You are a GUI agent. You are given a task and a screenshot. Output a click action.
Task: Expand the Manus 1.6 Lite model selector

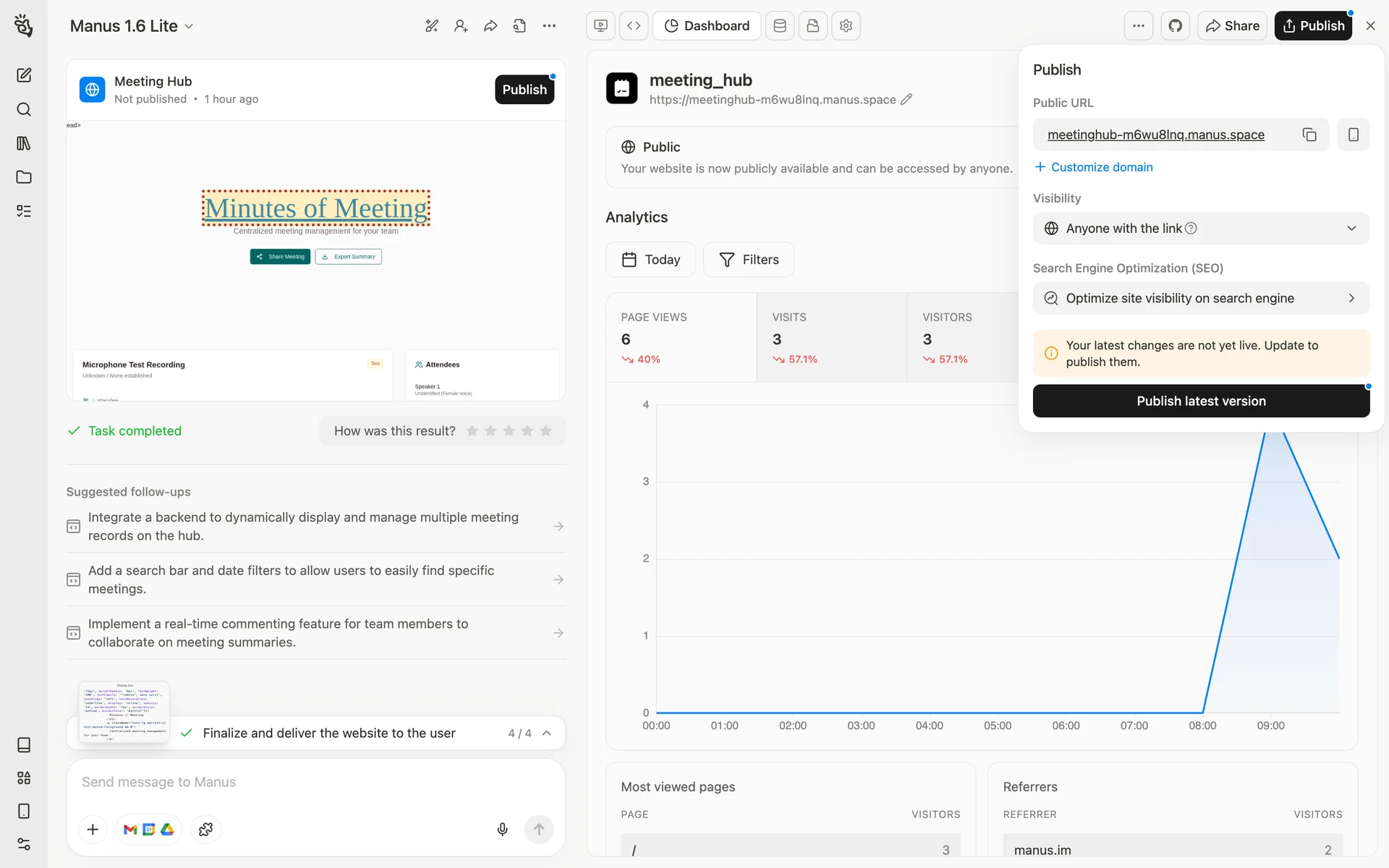132,26
